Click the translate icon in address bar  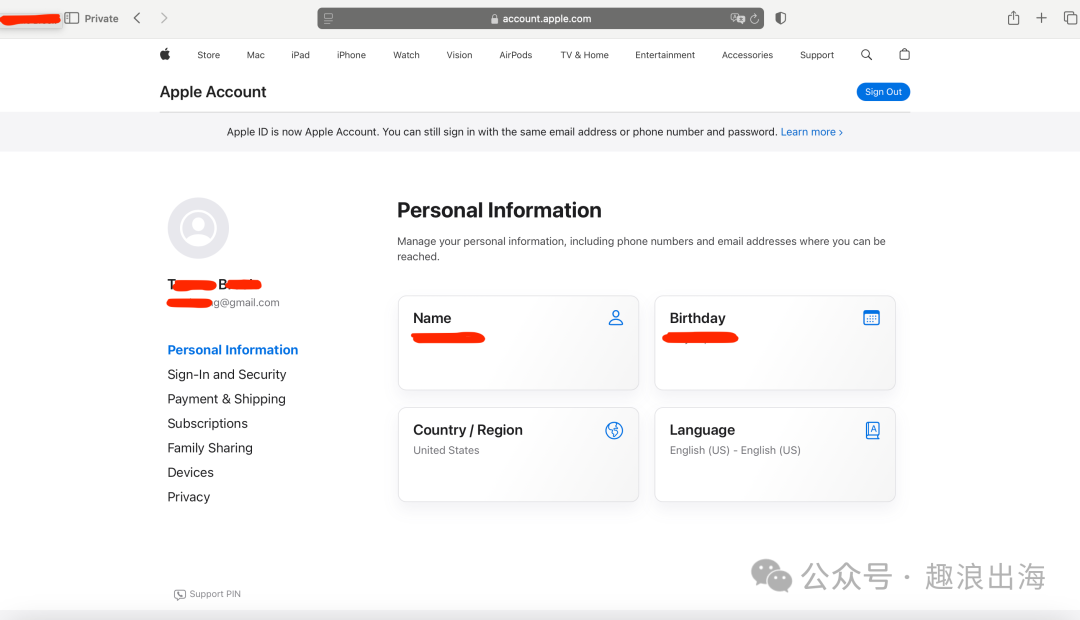(738, 19)
